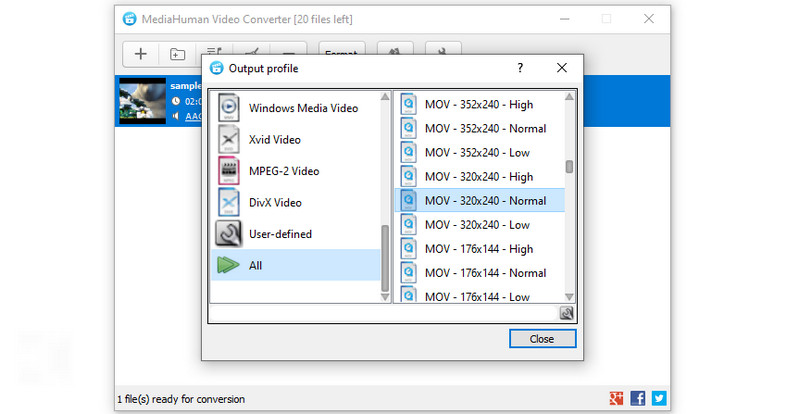Choose MOV - 352x240 - High profile
The height and width of the screenshot is (414, 799).
click(480, 105)
